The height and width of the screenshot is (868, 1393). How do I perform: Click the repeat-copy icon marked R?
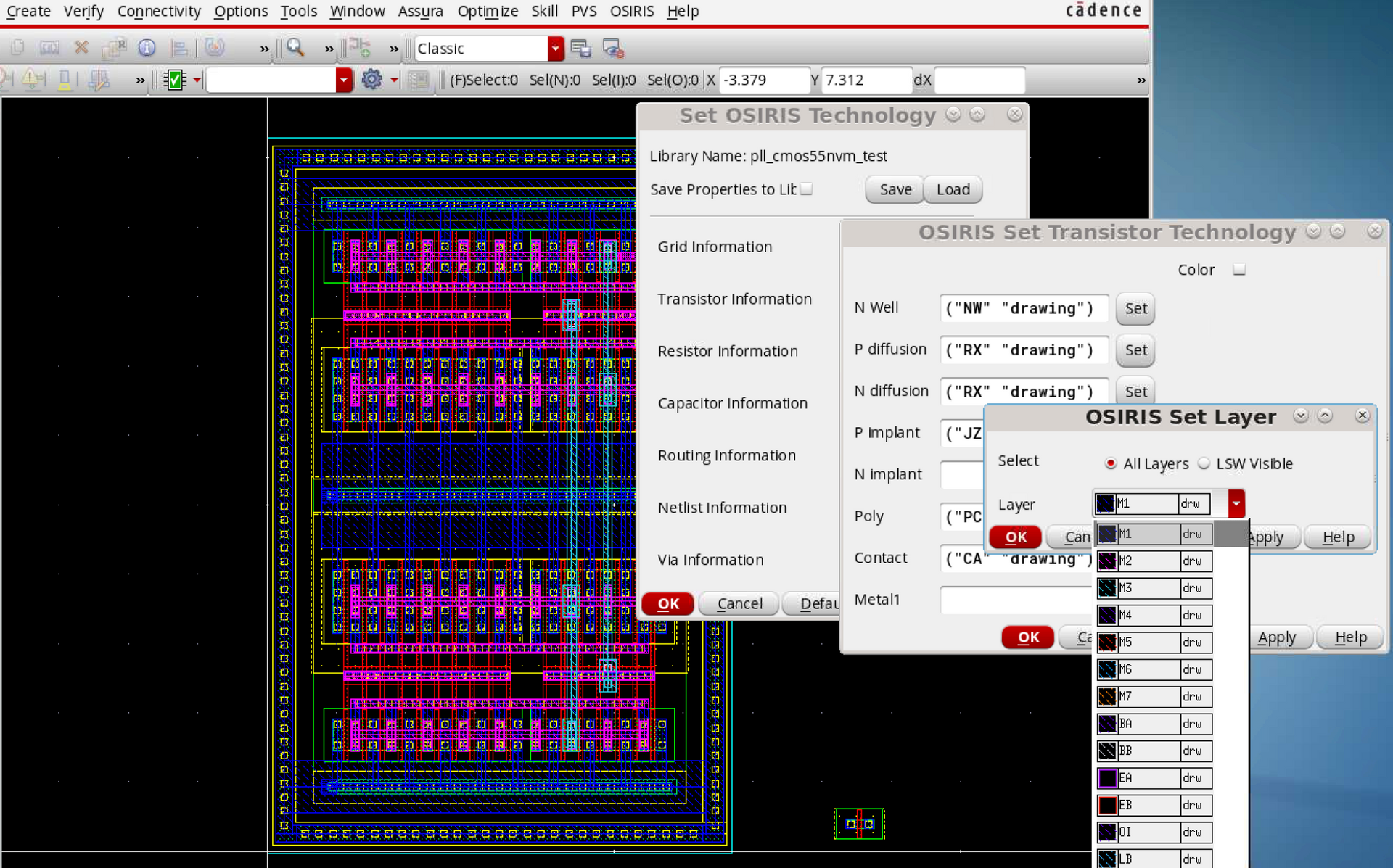point(114,48)
